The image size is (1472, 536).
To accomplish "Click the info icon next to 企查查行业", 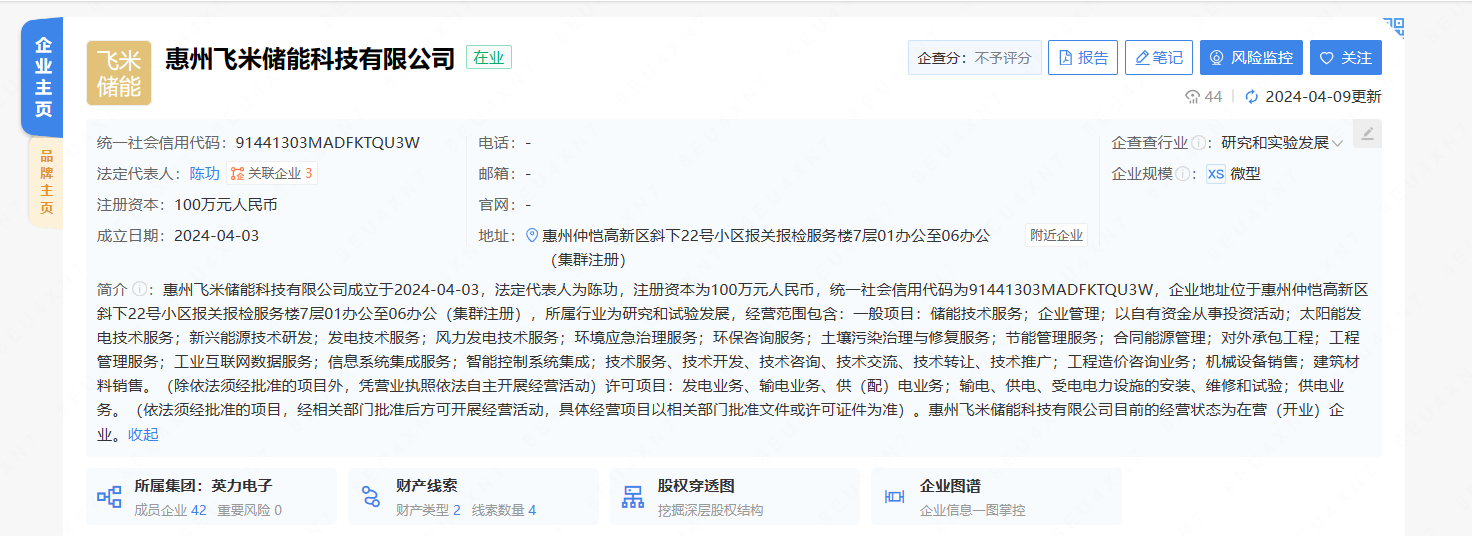I will pyautogui.click(x=1198, y=143).
